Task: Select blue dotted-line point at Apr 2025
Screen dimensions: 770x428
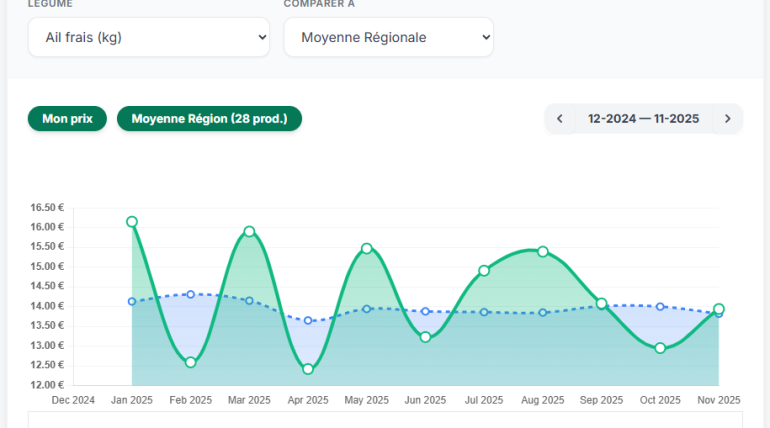Action: pos(308,320)
